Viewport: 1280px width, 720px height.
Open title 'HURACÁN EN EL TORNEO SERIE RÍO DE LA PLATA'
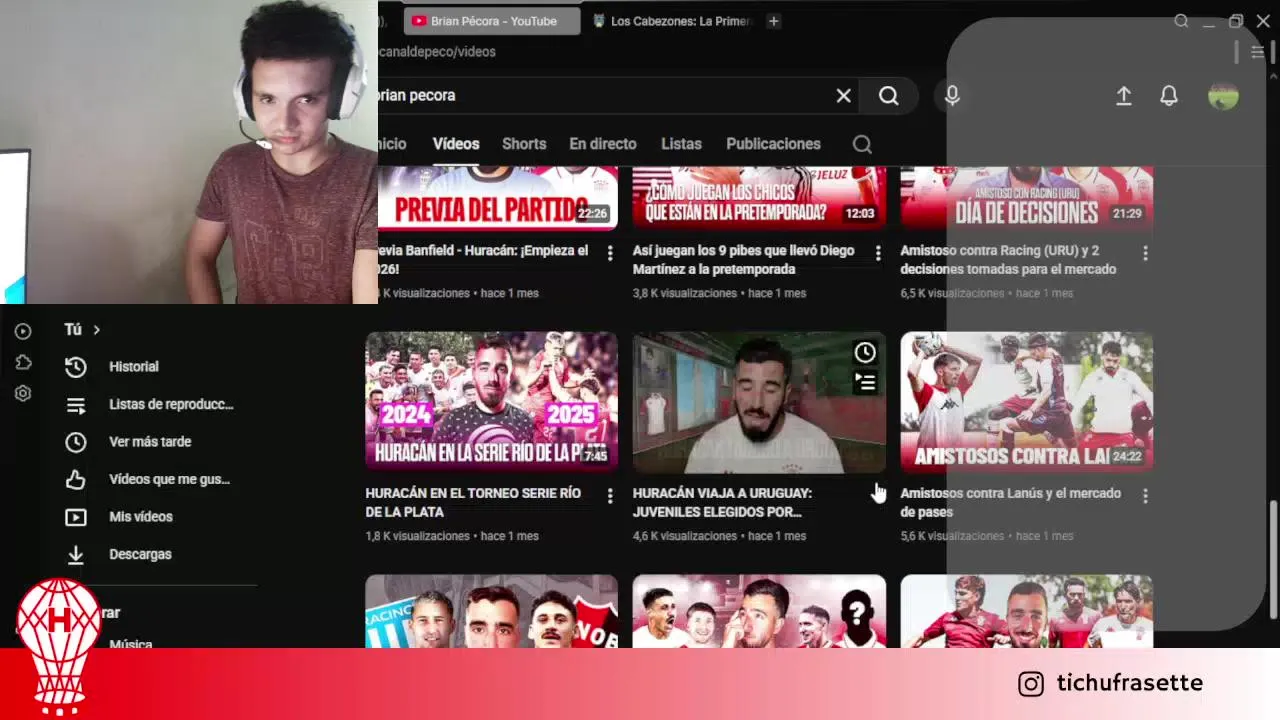(x=473, y=502)
